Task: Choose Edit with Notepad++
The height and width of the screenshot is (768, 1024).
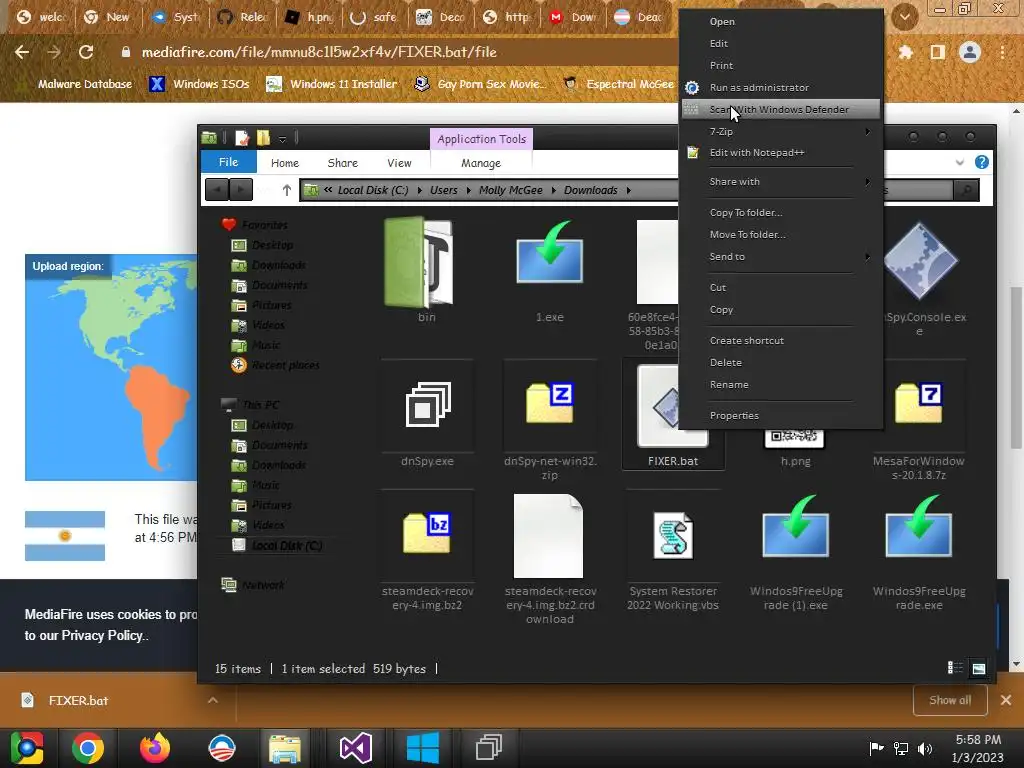Action: 780,153
